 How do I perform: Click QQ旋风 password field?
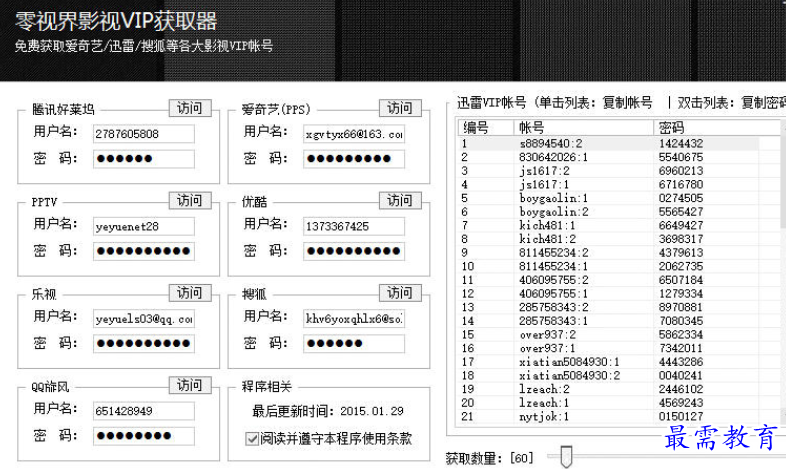tap(144, 436)
